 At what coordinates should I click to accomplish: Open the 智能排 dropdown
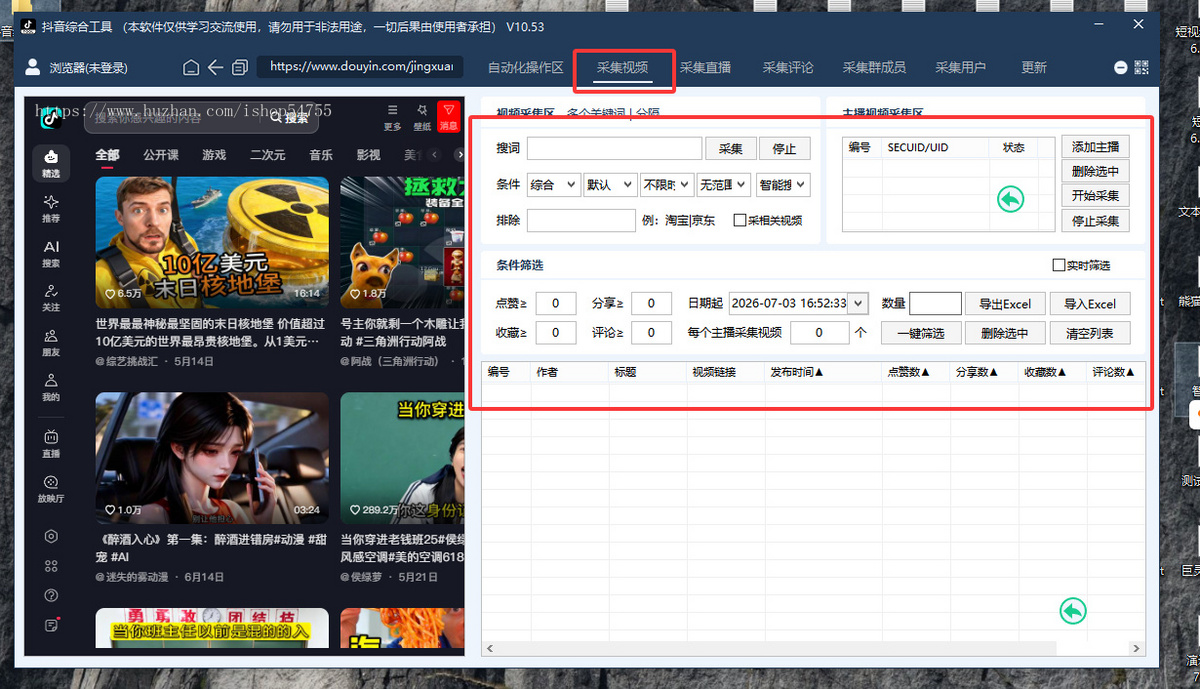(x=783, y=184)
